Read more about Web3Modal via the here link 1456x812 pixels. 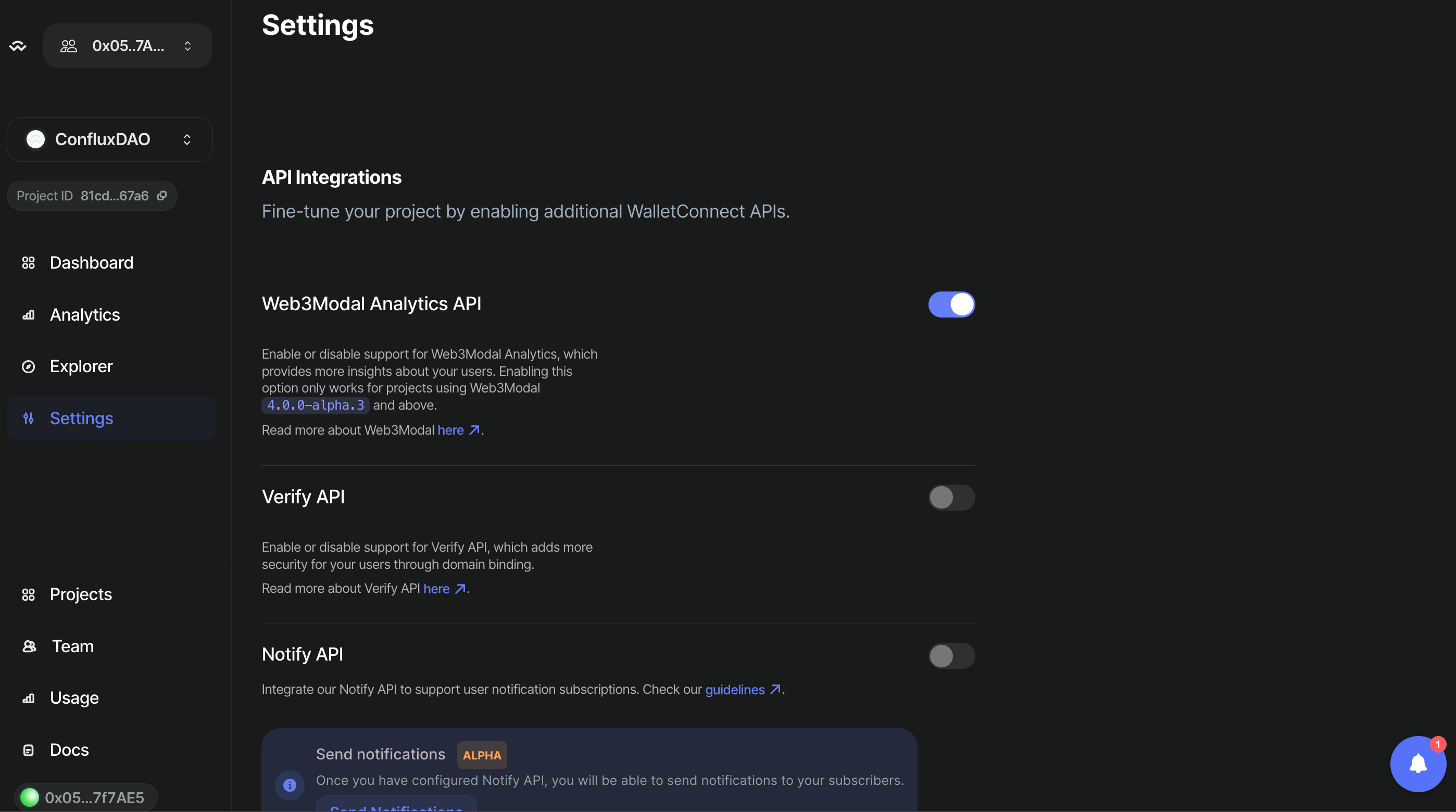450,430
